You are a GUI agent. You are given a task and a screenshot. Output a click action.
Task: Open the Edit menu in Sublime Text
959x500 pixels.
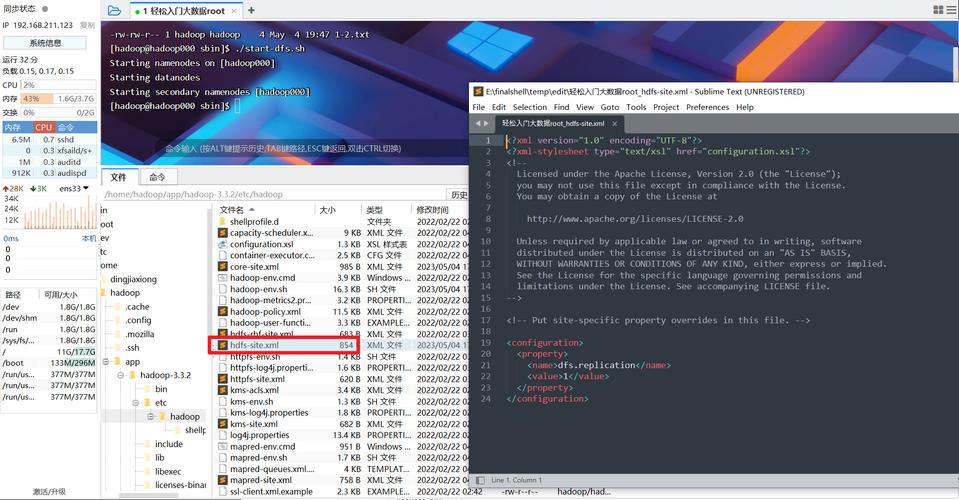pyautogui.click(x=498, y=107)
